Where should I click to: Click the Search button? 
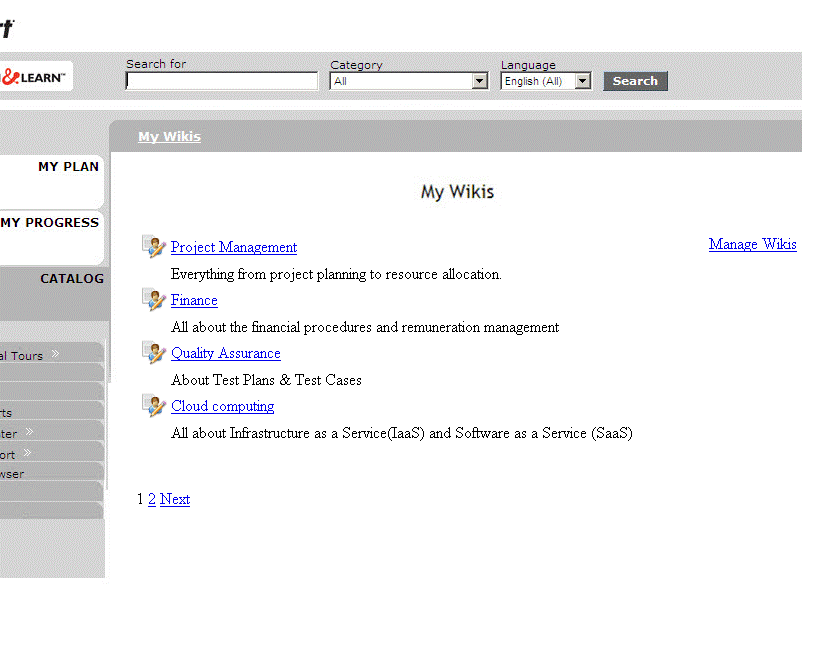[635, 81]
